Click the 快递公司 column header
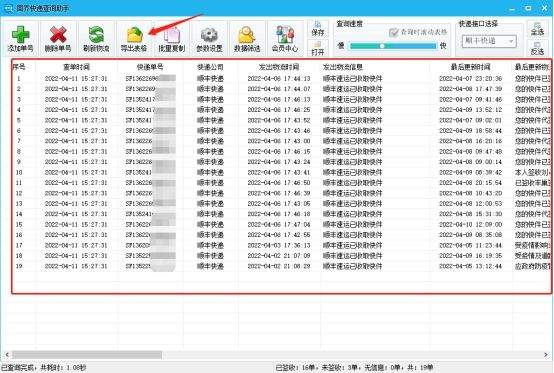The width and height of the screenshot is (554, 373). coord(210,67)
